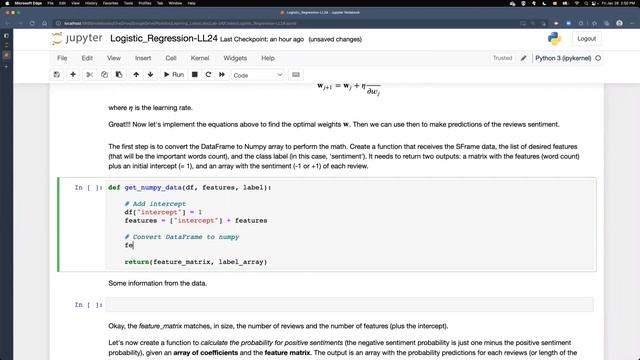
Task: Insert cell below with plus icon
Action: 73,75
